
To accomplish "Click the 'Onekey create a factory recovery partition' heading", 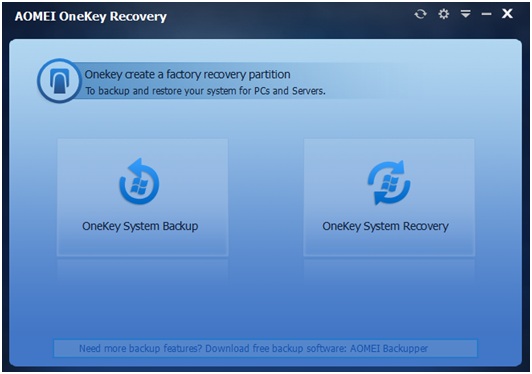I will tap(187, 74).
